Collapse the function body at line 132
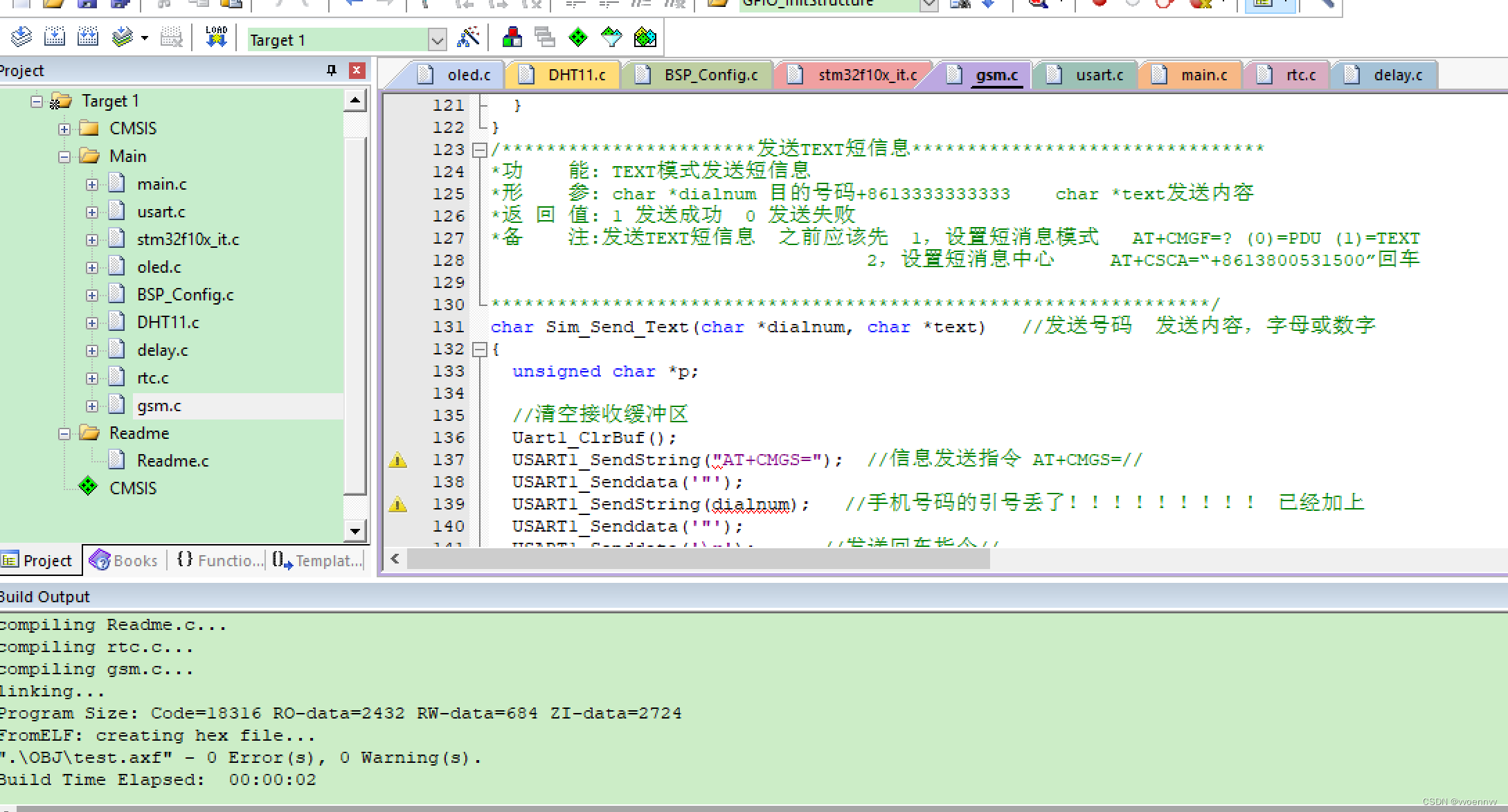1508x812 pixels. tap(479, 350)
